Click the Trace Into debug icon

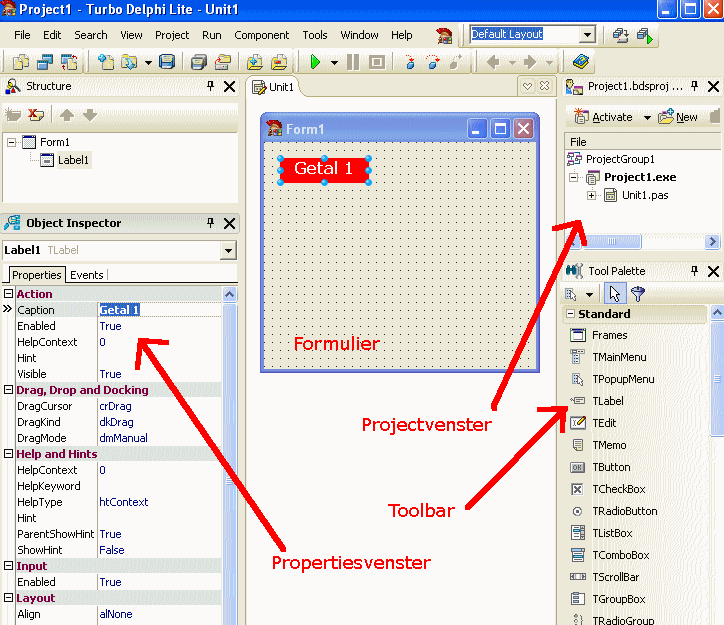(x=410, y=62)
